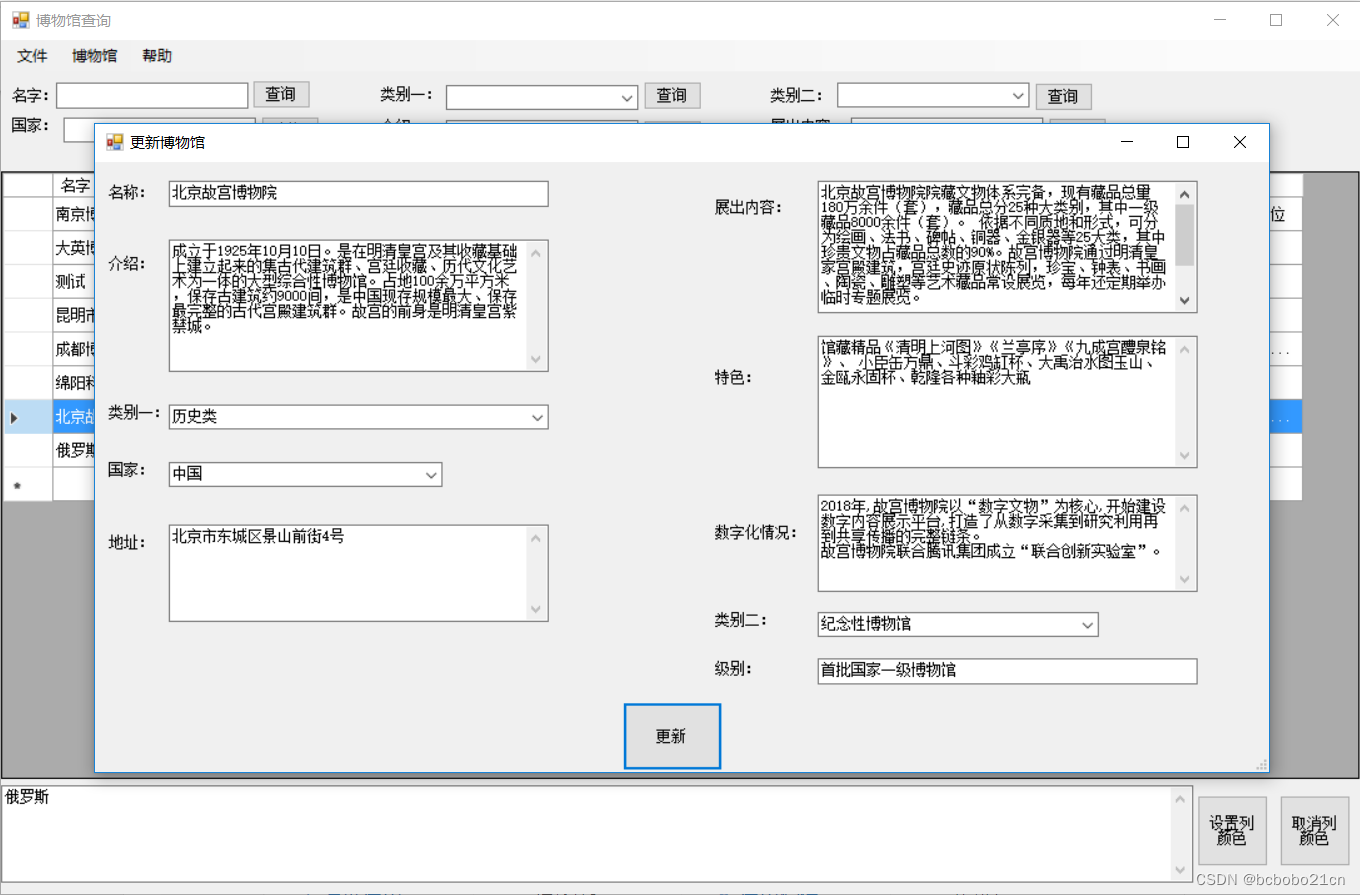Screen dimensions: 1360x895
Task: Click the 更新博物馆 dialog title icon
Action: 114,142
